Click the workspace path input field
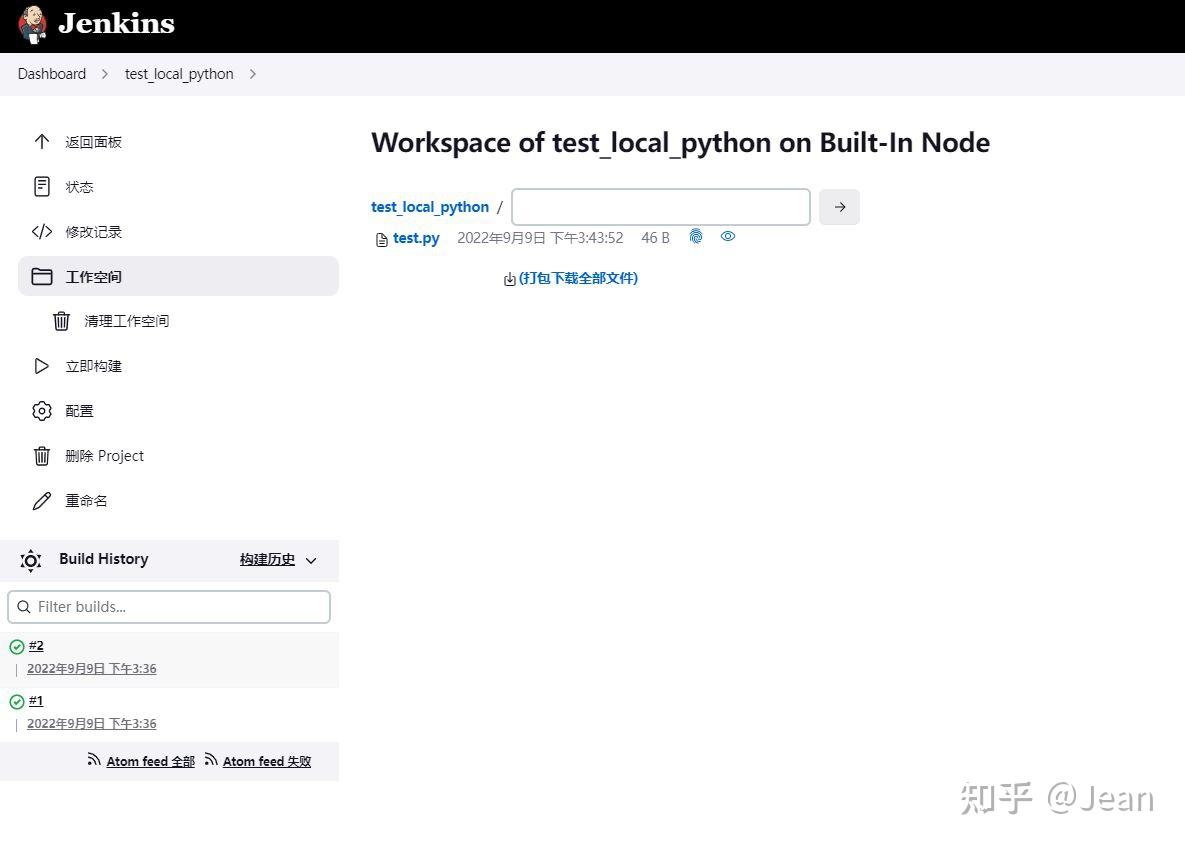Image resolution: width=1185 pixels, height=845 pixels. [x=660, y=207]
